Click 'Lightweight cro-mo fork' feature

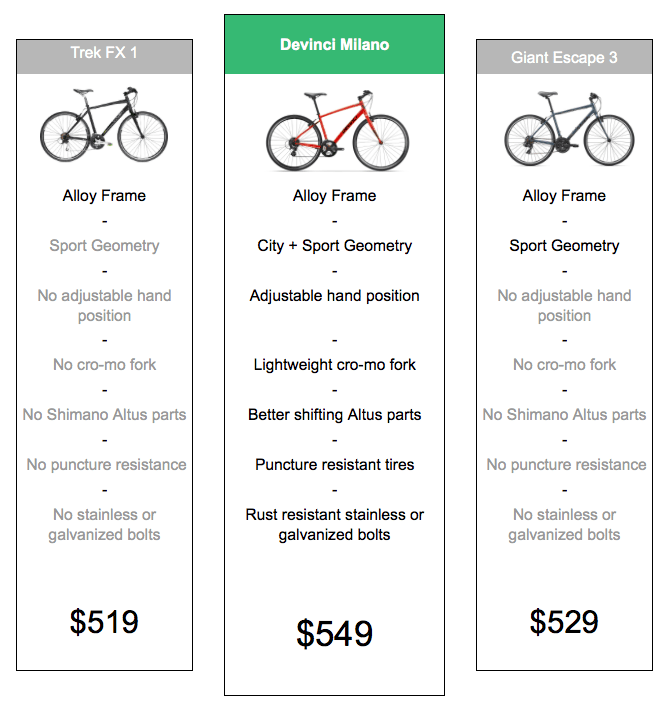(334, 365)
